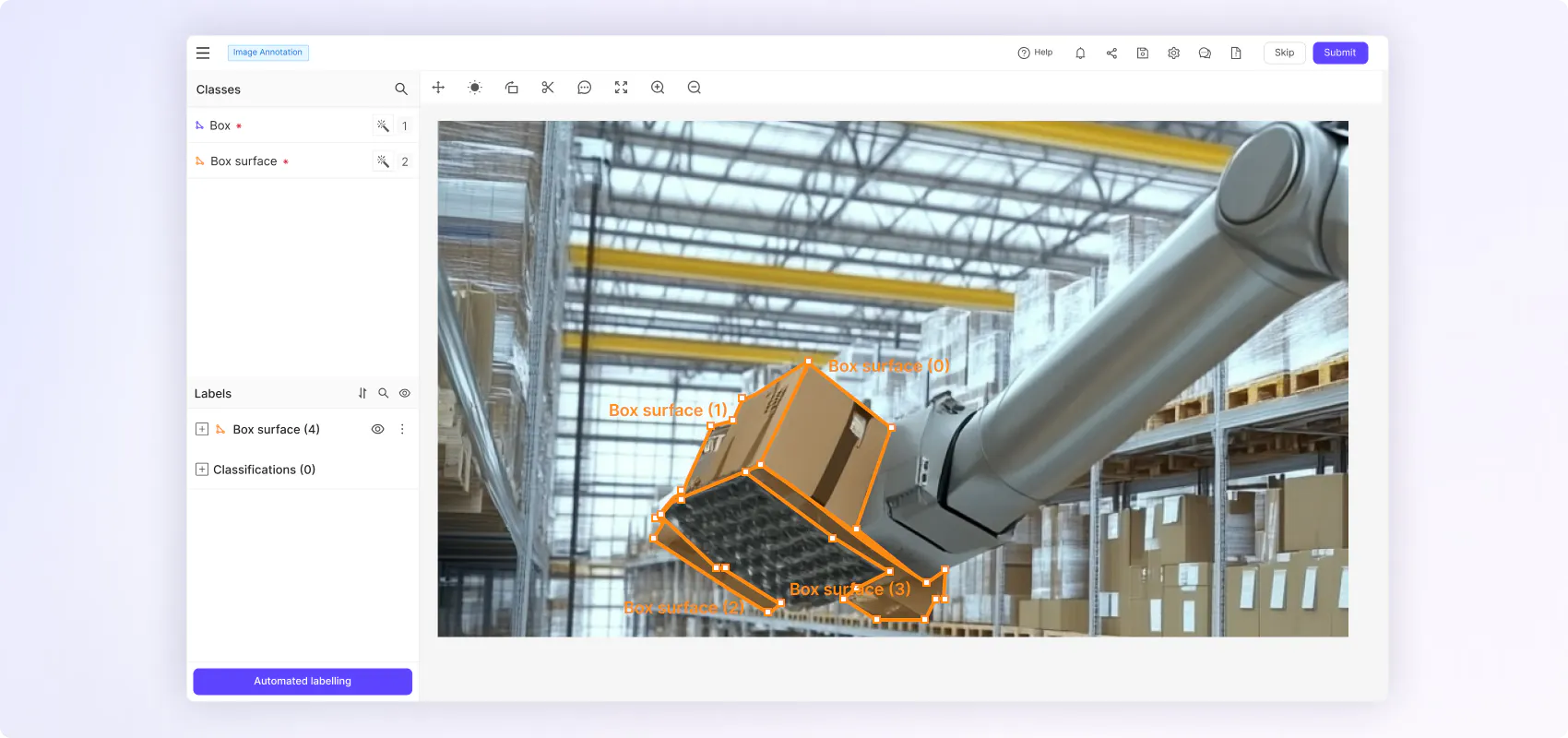Open settings gear
This screenshot has width=1568, height=738.
(1173, 54)
